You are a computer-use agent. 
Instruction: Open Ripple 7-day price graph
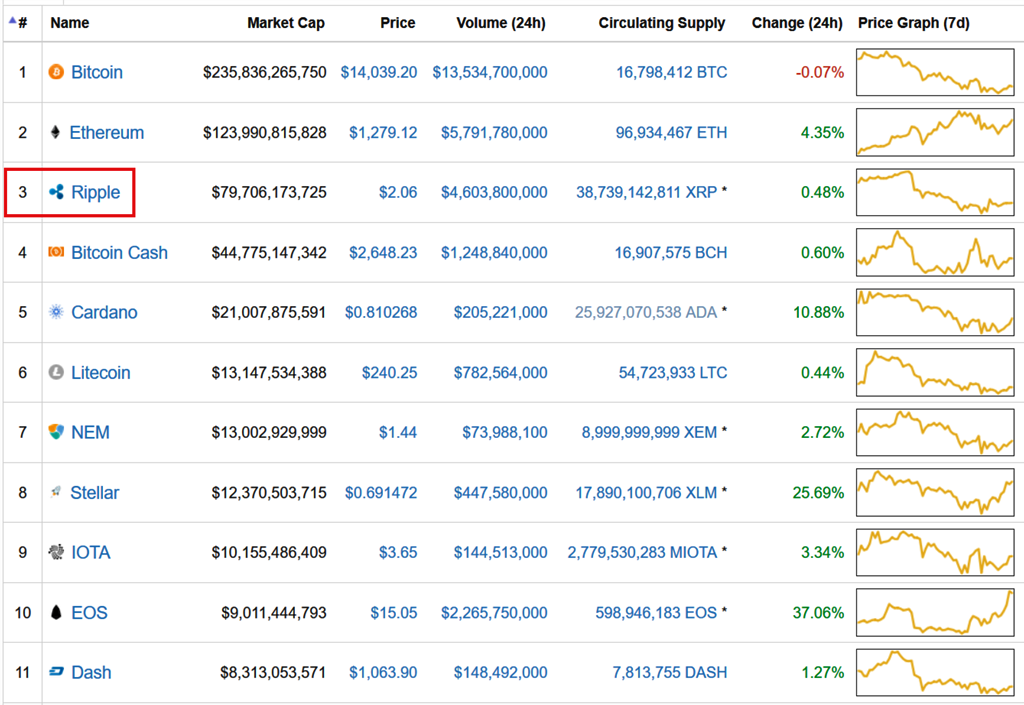[935, 193]
